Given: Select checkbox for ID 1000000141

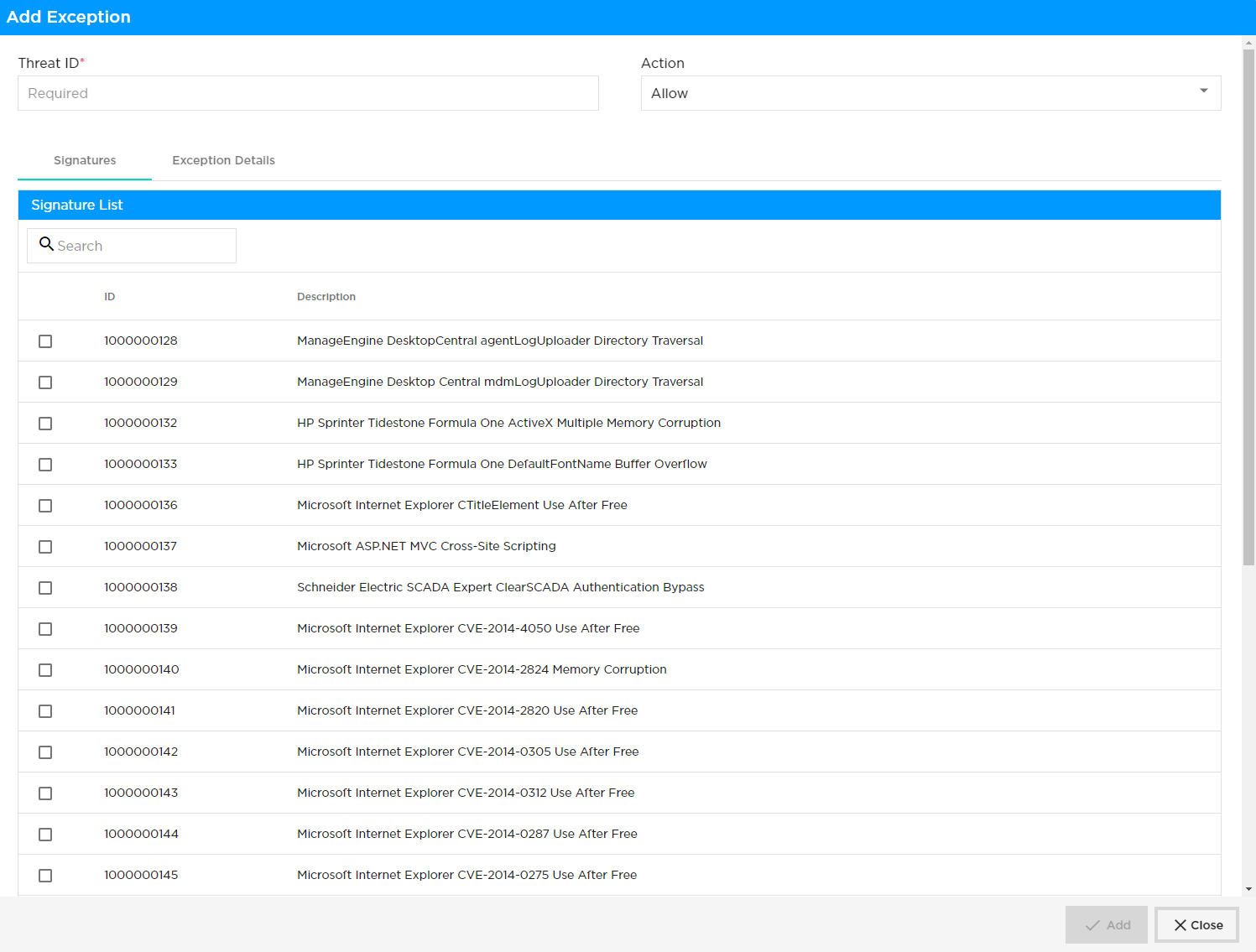Looking at the screenshot, I should pos(45,711).
